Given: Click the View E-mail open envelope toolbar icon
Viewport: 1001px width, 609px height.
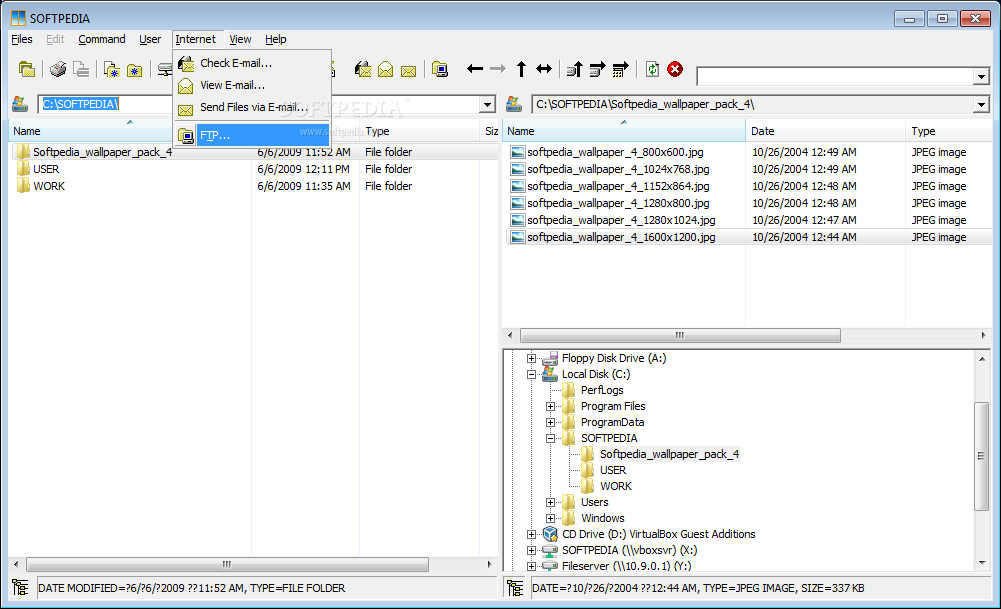Looking at the screenshot, I should [386, 69].
